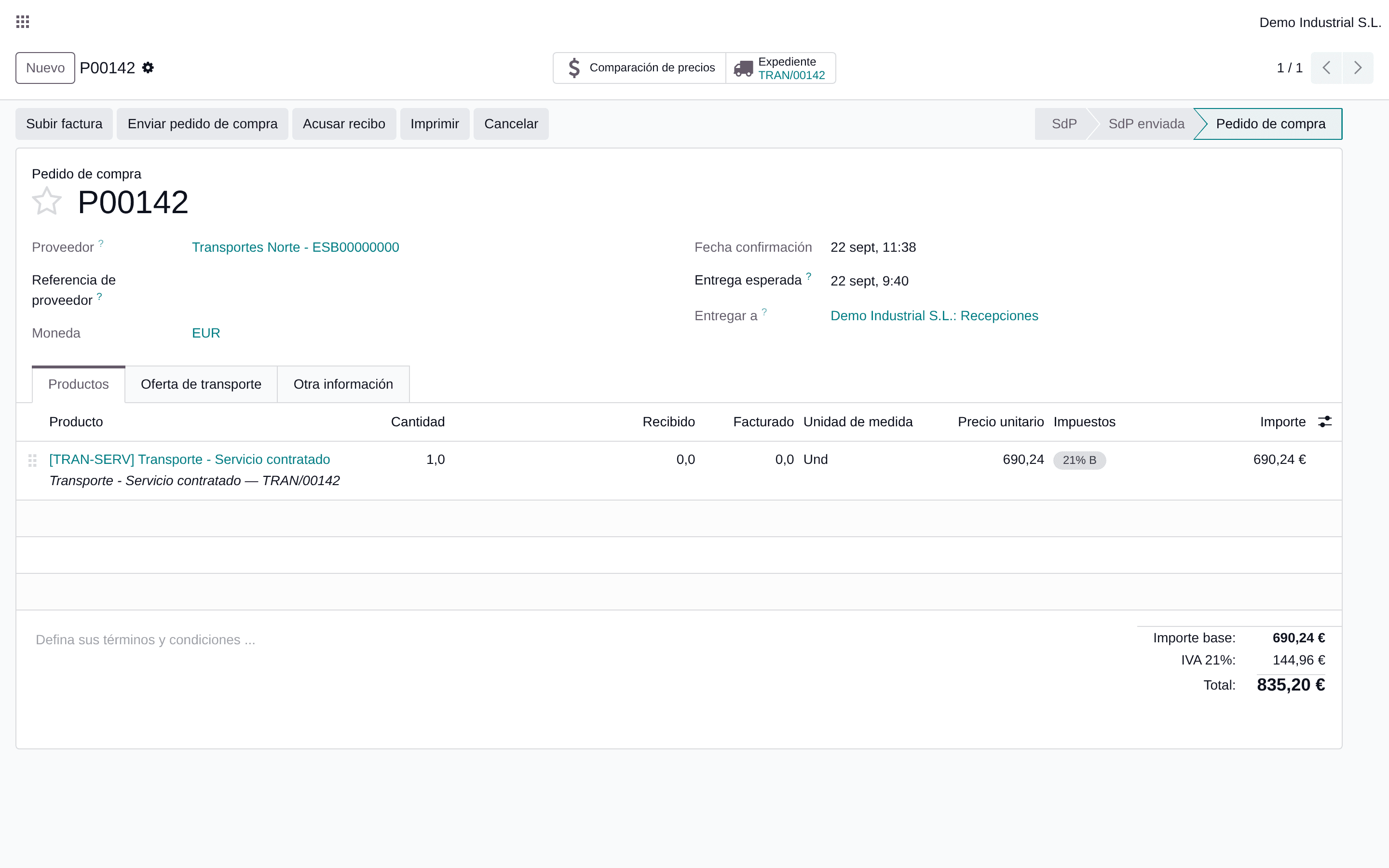
Task: Open Transportes Norte supplier link
Action: tap(296, 247)
